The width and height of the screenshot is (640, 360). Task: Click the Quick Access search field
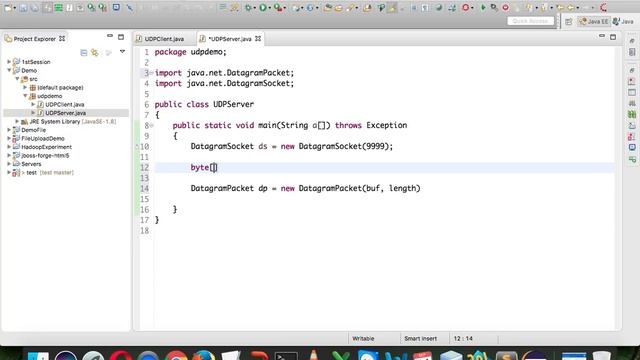click(530, 21)
